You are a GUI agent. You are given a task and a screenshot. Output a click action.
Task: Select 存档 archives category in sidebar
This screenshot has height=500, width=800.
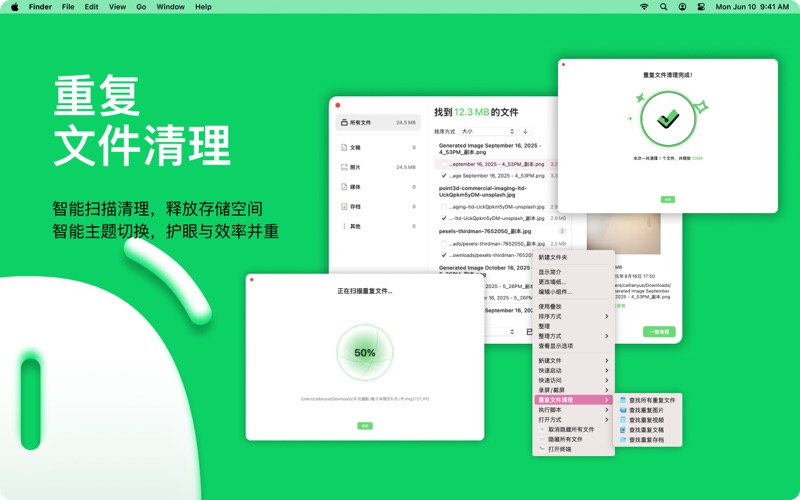click(378, 207)
